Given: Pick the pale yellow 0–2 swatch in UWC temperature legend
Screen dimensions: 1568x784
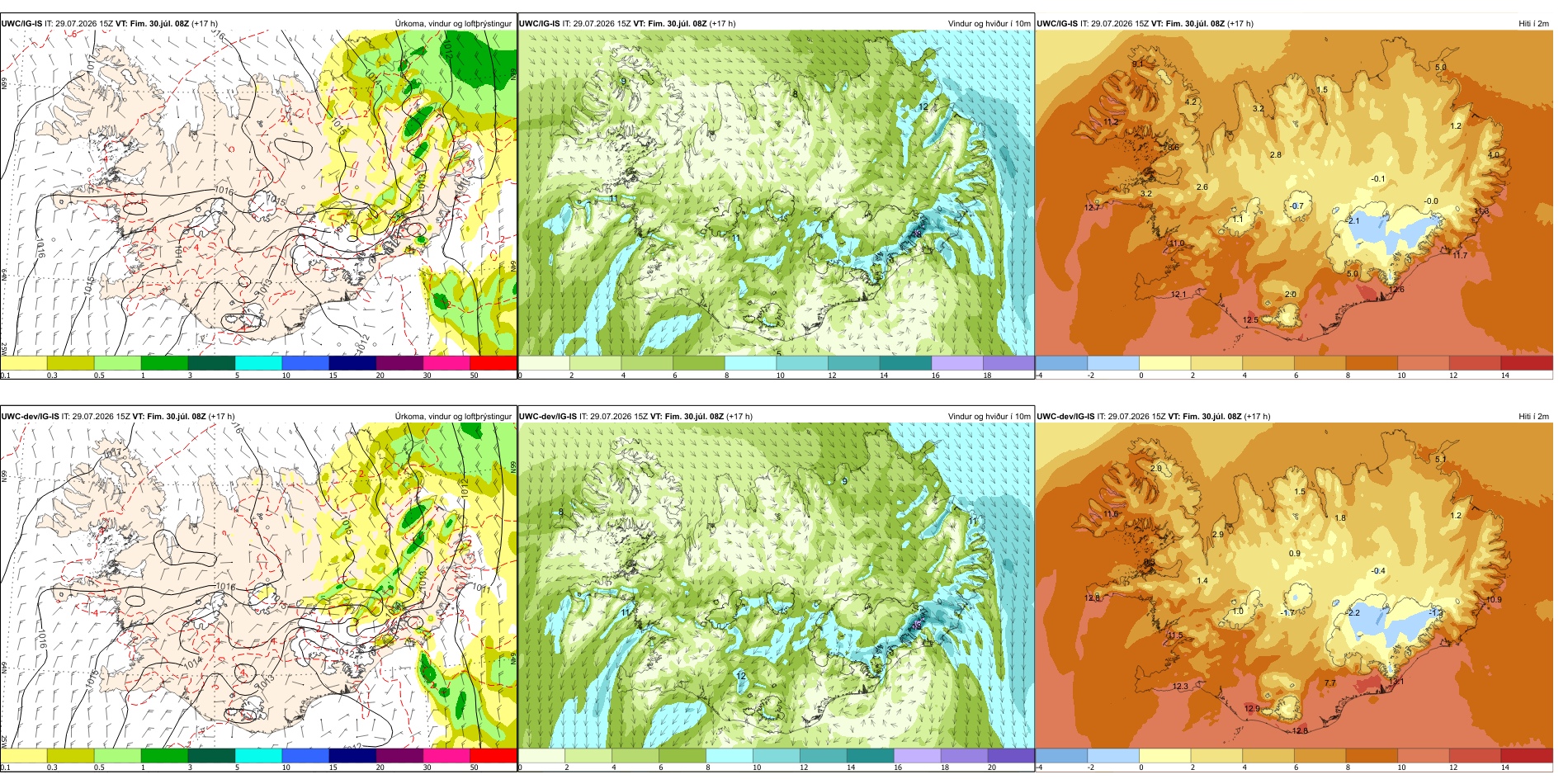Looking at the screenshot, I should click(1164, 363).
